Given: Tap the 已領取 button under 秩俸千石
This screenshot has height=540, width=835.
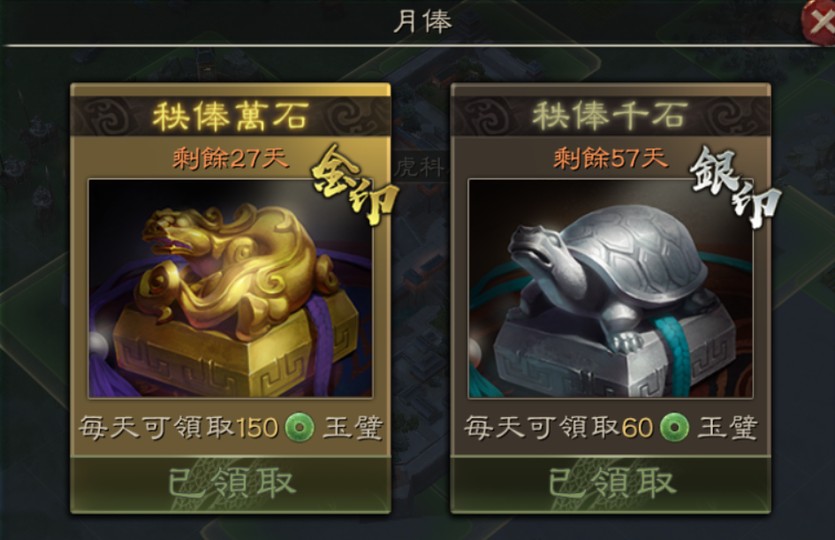Looking at the screenshot, I should click(x=611, y=483).
